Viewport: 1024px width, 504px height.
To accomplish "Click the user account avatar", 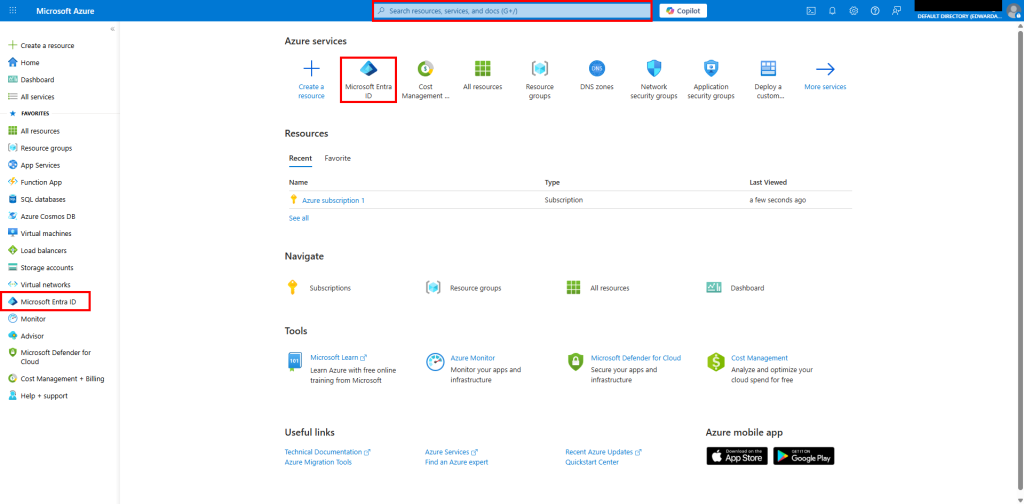I will pos(1013,10).
